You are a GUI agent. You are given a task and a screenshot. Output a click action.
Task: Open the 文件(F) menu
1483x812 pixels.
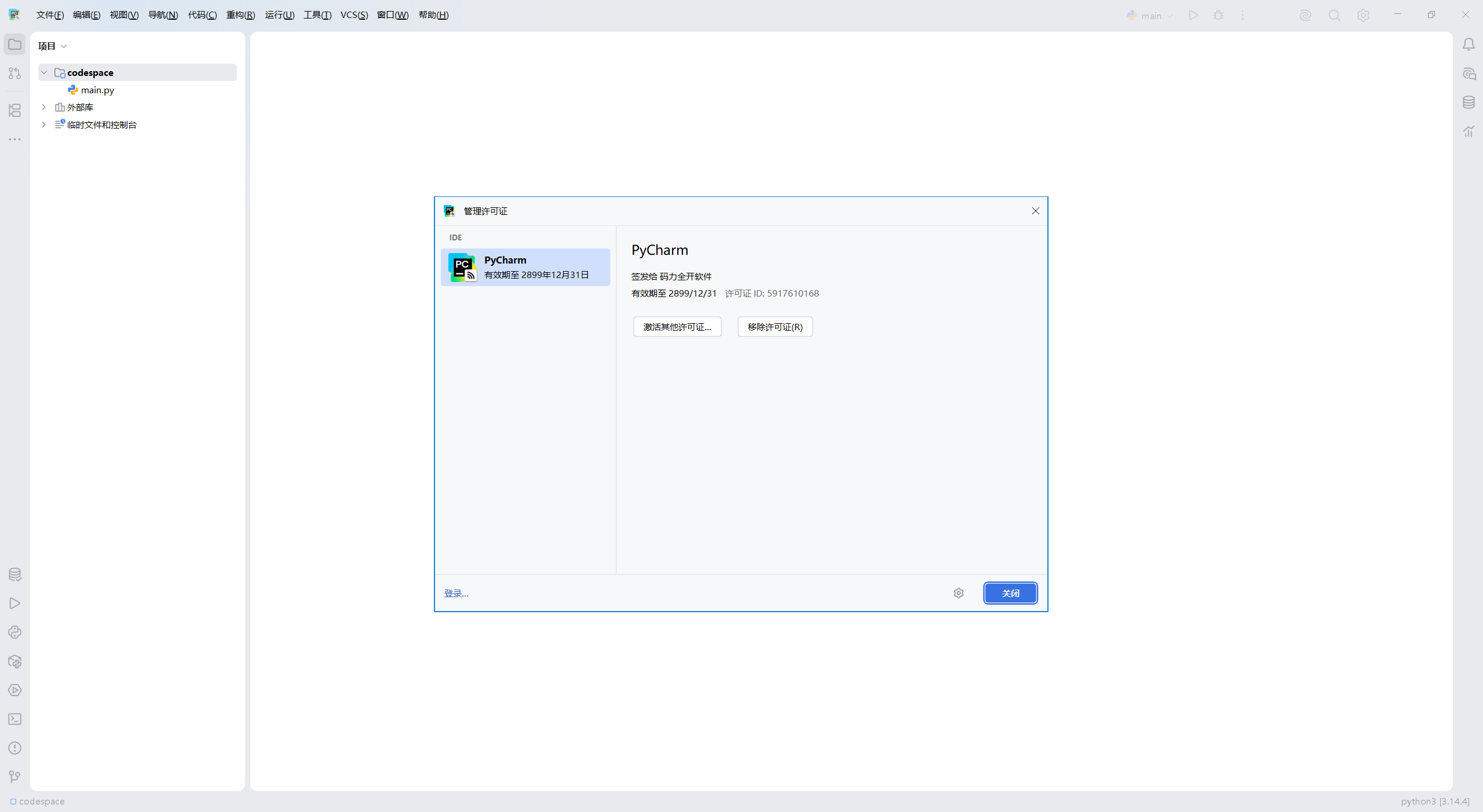50,15
